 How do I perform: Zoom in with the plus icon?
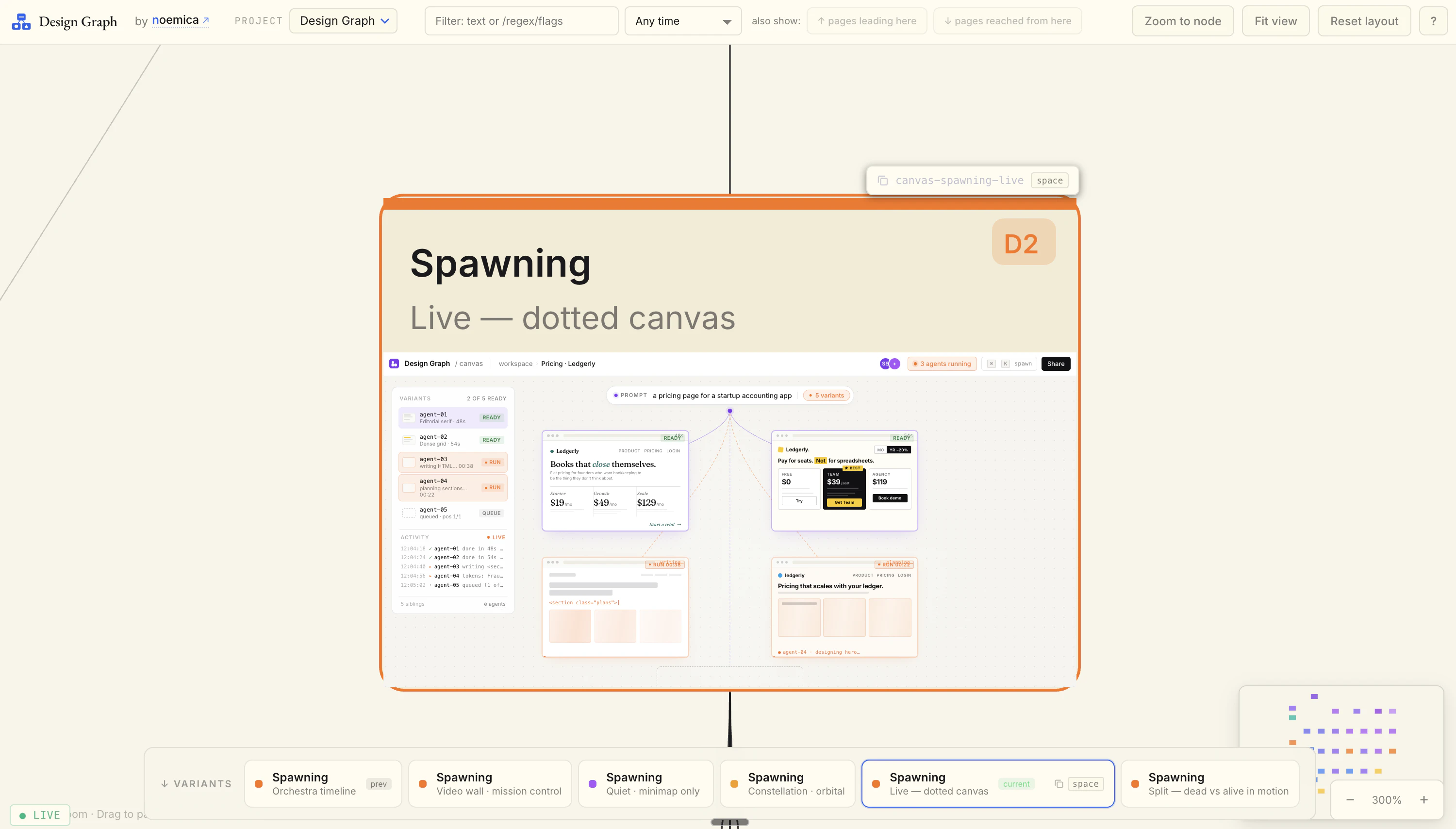click(1424, 799)
